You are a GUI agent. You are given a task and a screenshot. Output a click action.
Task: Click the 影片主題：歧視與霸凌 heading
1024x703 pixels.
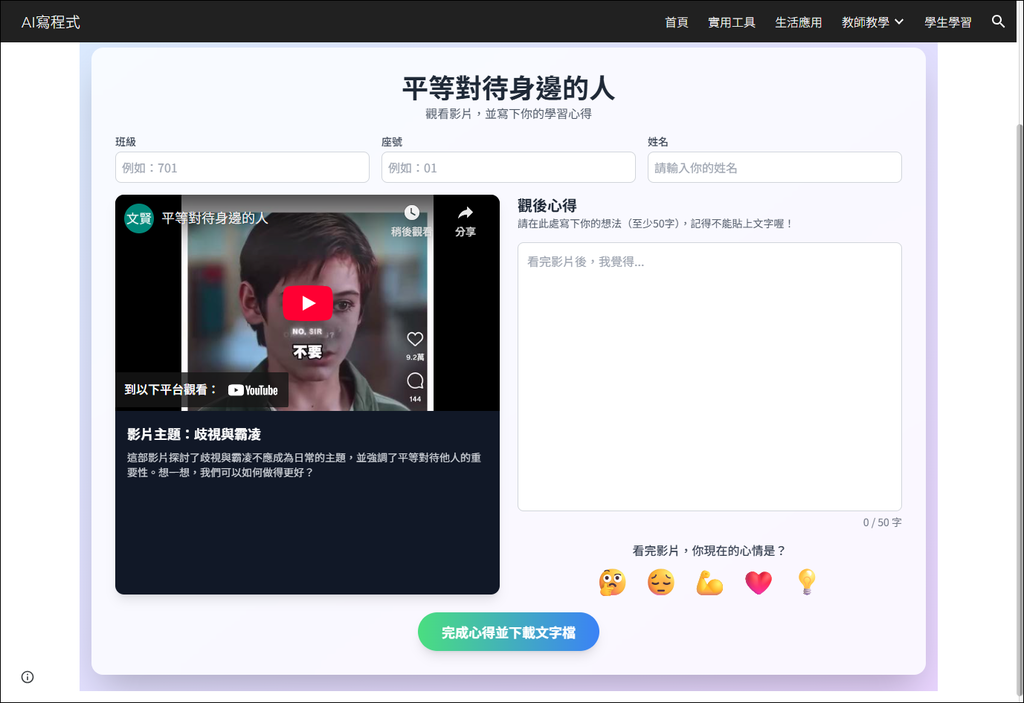point(194,434)
